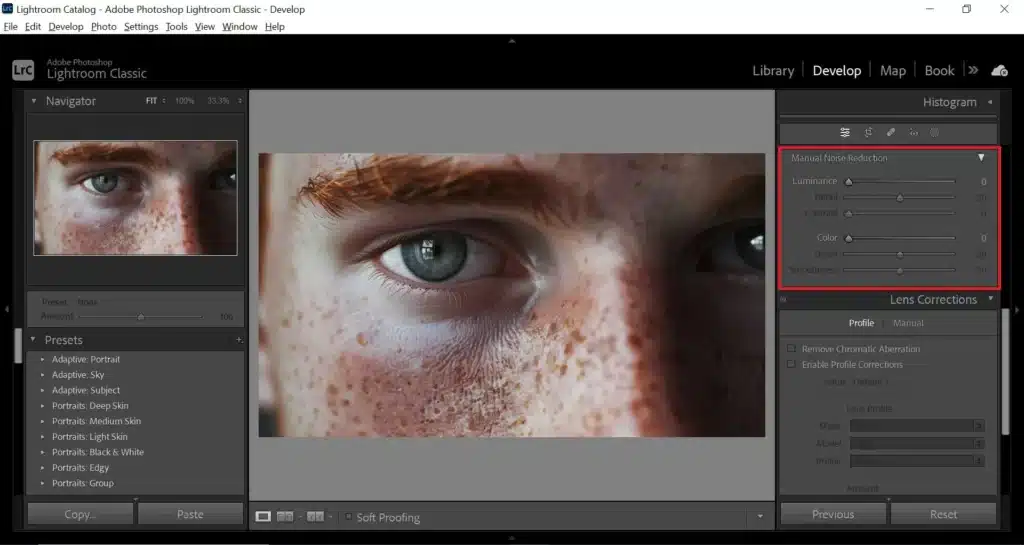Select Portraits: Group preset group
This screenshot has height=545, width=1024.
click(x=83, y=483)
